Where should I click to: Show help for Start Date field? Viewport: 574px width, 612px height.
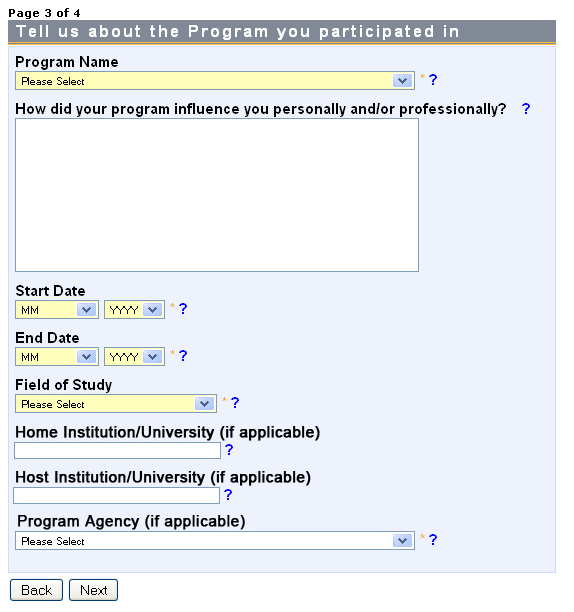pyautogui.click(x=183, y=309)
